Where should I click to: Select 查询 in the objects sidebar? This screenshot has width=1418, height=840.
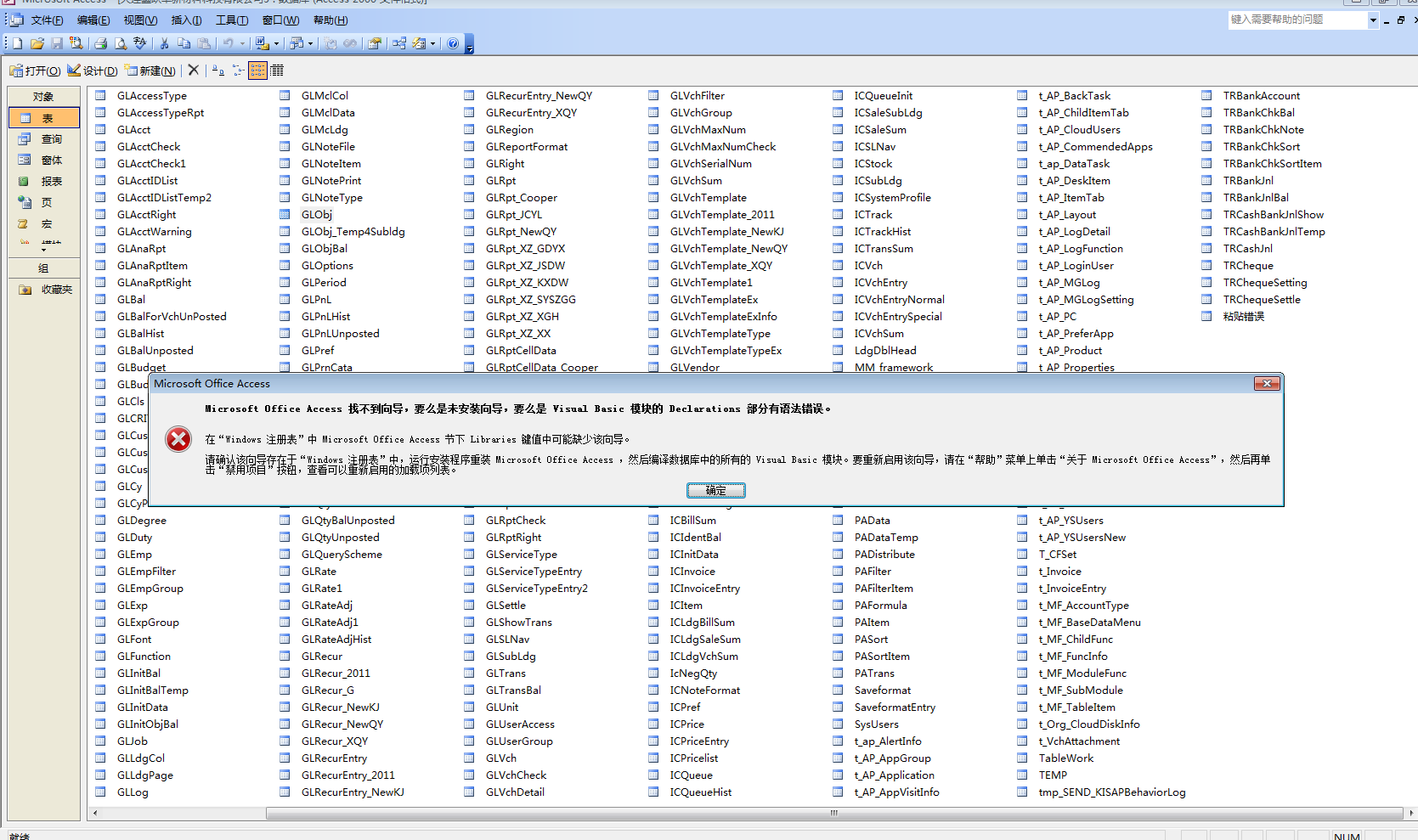pyautogui.click(x=44, y=139)
